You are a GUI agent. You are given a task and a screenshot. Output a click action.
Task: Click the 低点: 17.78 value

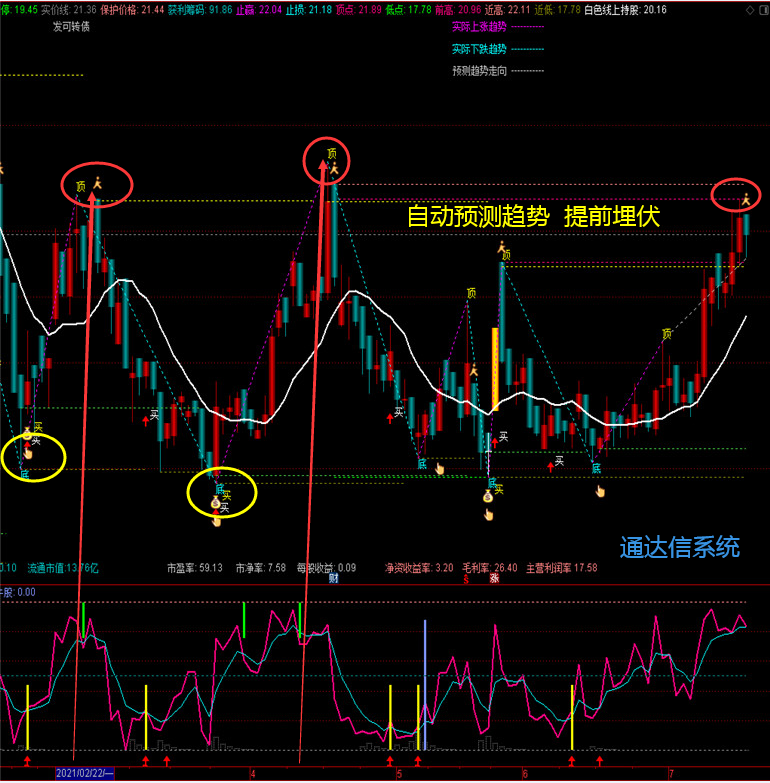point(408,9)
